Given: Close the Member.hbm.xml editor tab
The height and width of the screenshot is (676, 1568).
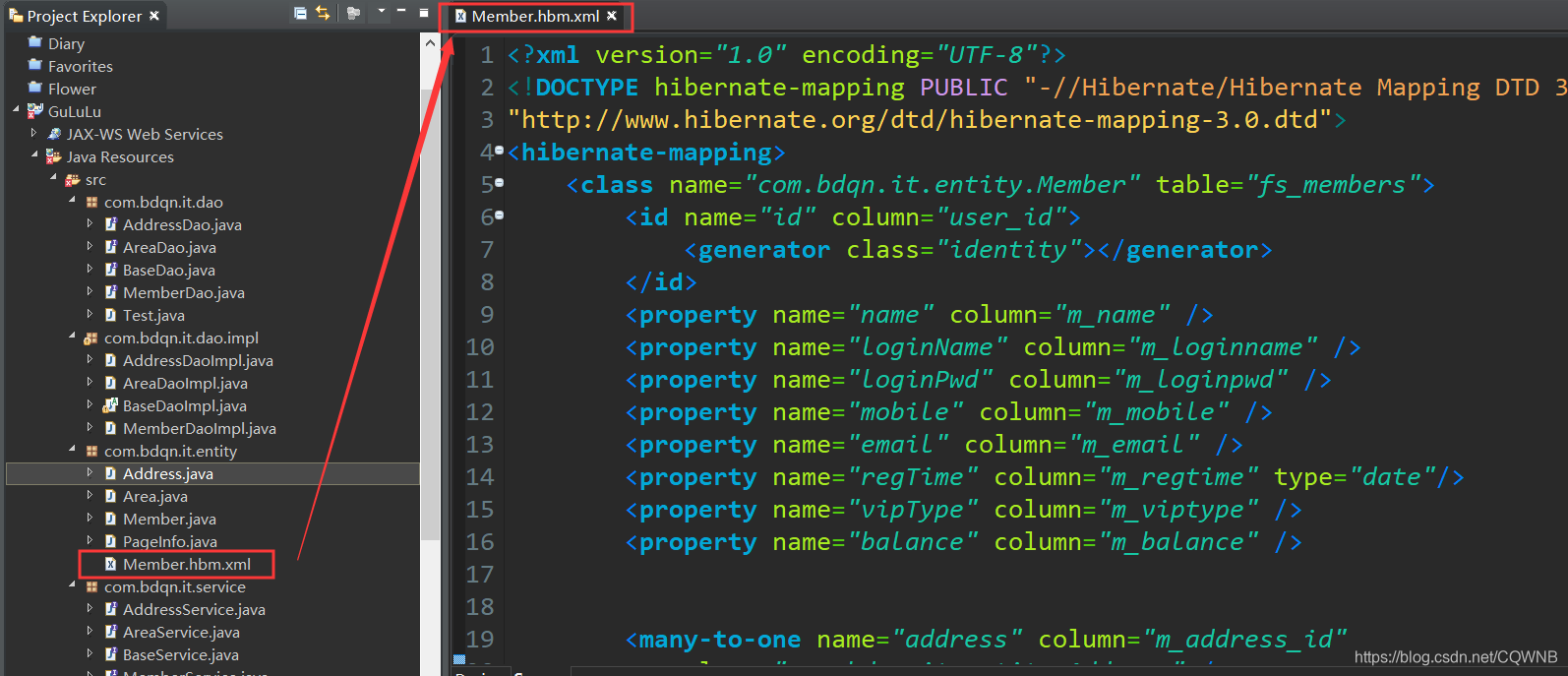Looking at the screenshot, I should 612,16.
